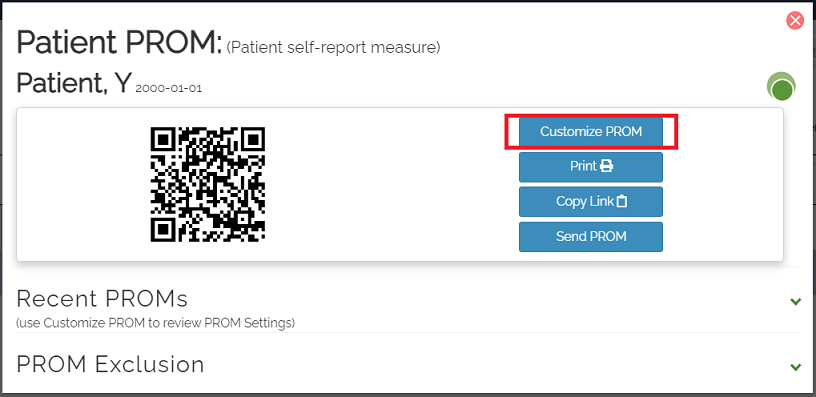816x397 pixels.
Task: Open the Customize PROM settings
Action: tap(591, 132)
